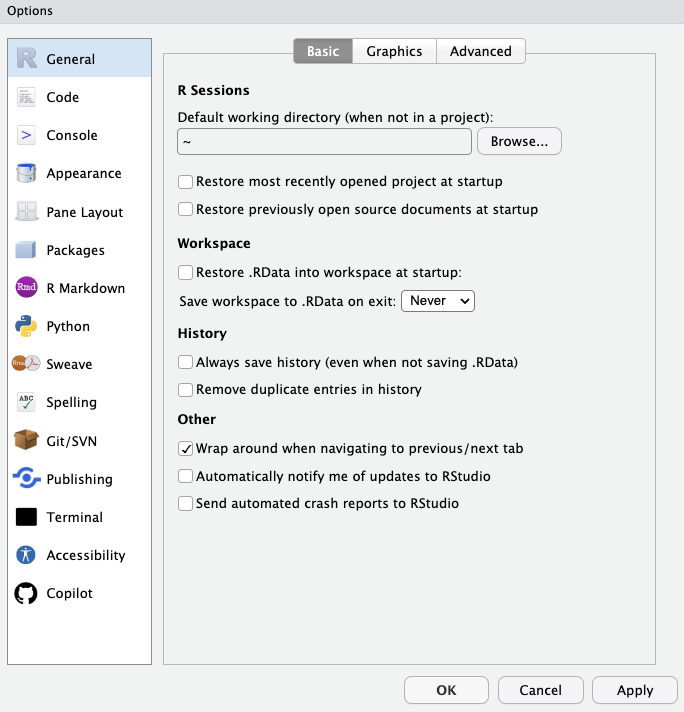Open the Packages box icon
This screenshot has height=712, width=684.
[x=27, y=250]
